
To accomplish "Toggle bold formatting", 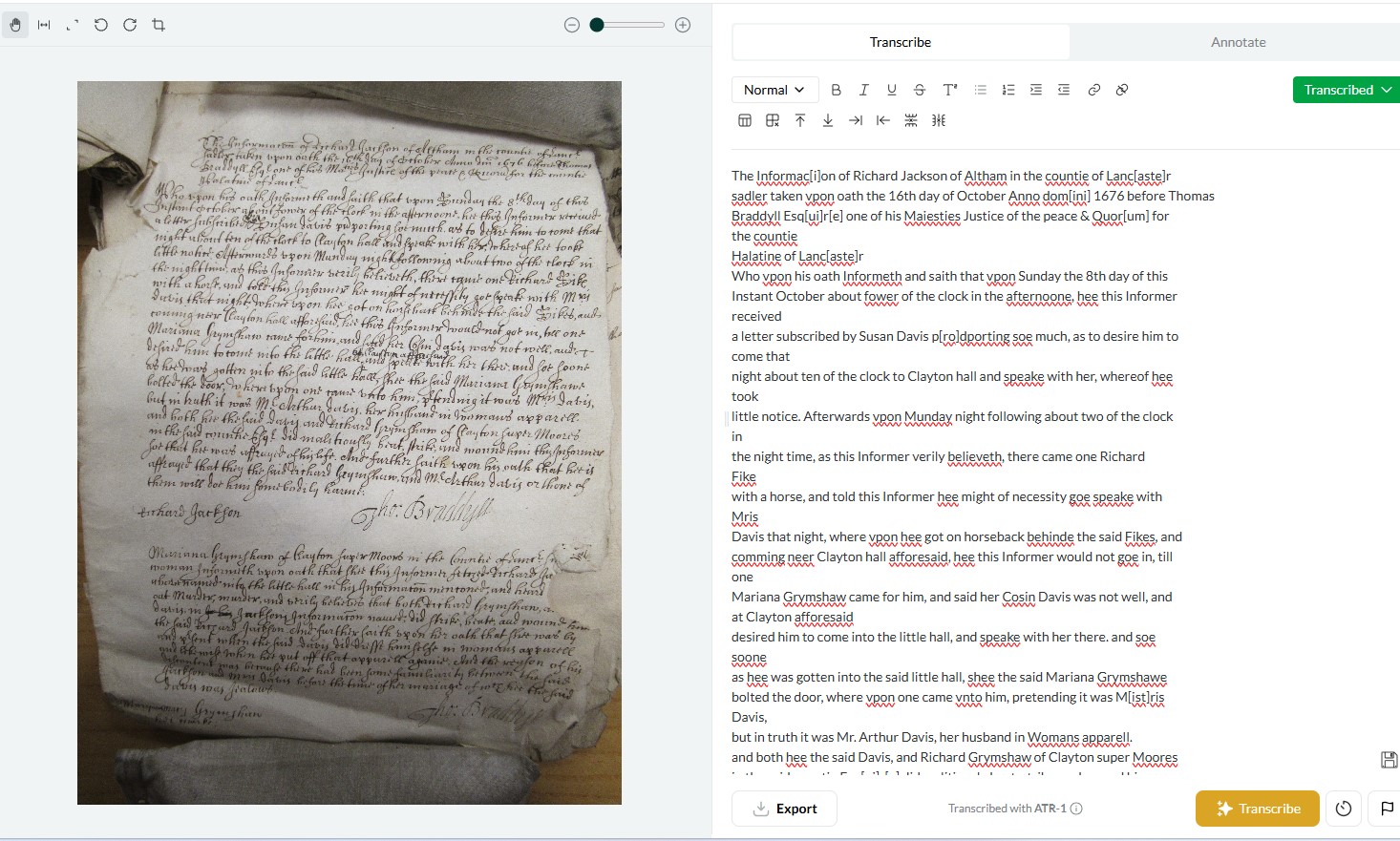I will (x=836, y=90).
